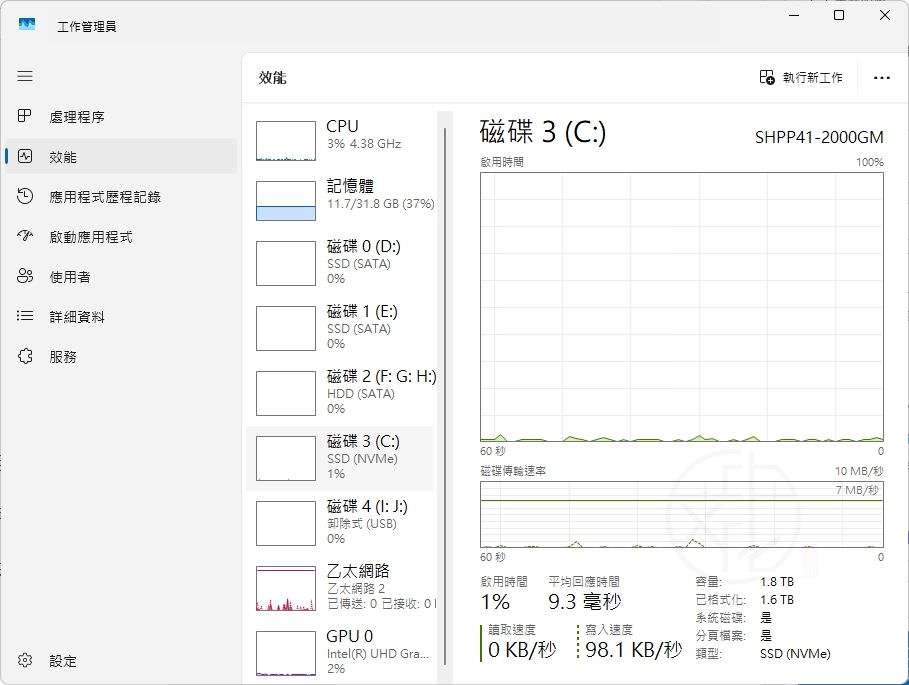The width and height of the screenshot is (909, 685).
Task: Click the 使用者 people icon
Action: pos(25,276)
